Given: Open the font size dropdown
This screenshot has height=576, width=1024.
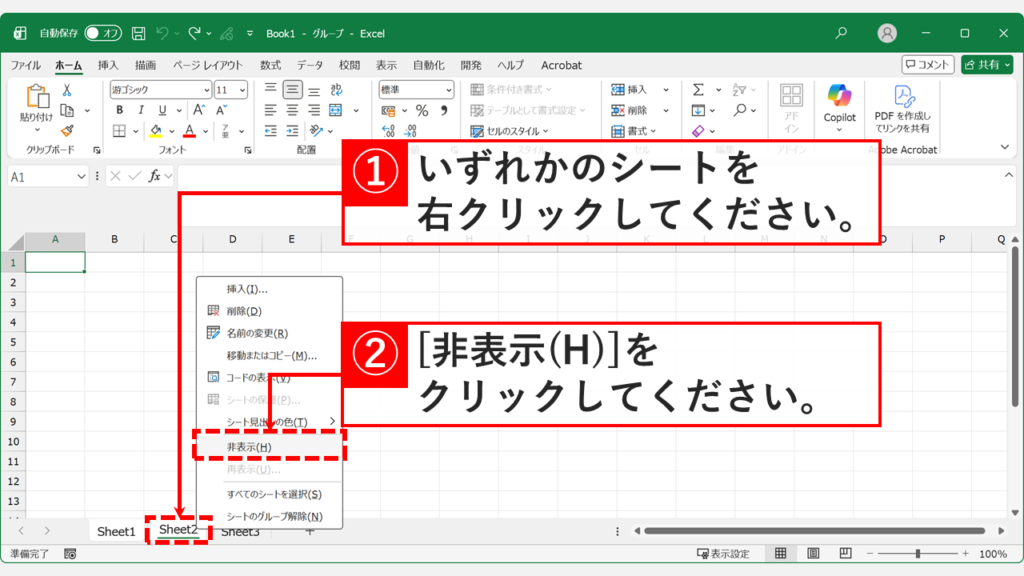Looking at the screenshot, I should [242, 90].
